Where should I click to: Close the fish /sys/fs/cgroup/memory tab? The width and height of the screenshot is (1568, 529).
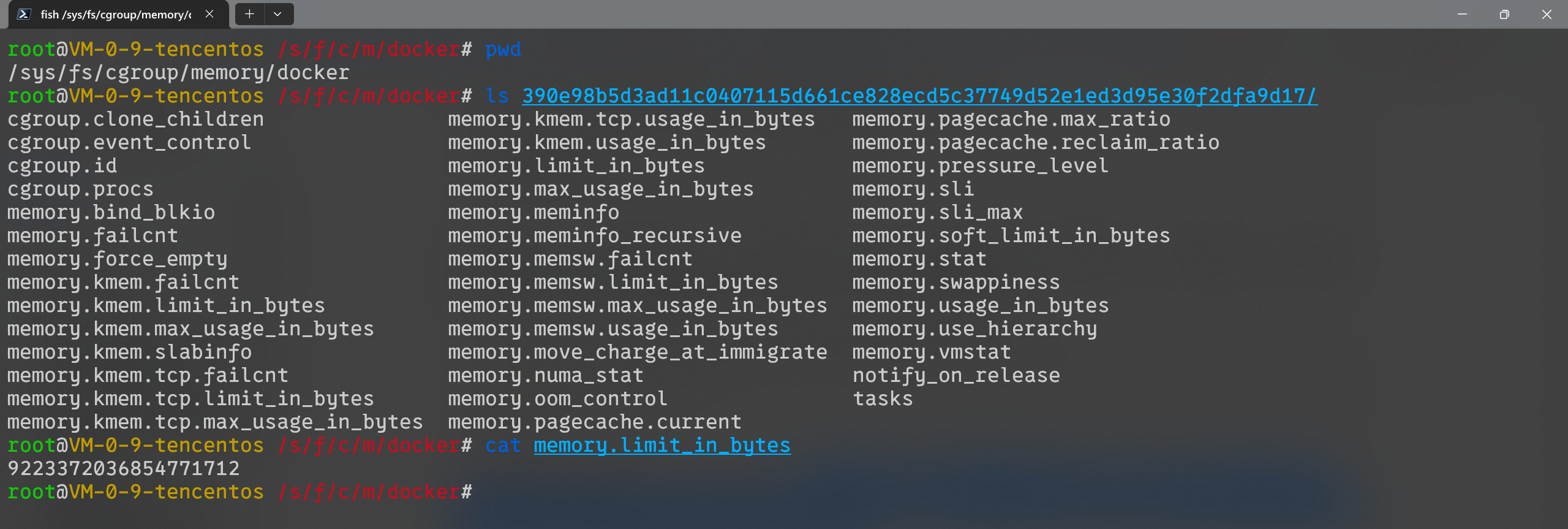click(209, 14)
